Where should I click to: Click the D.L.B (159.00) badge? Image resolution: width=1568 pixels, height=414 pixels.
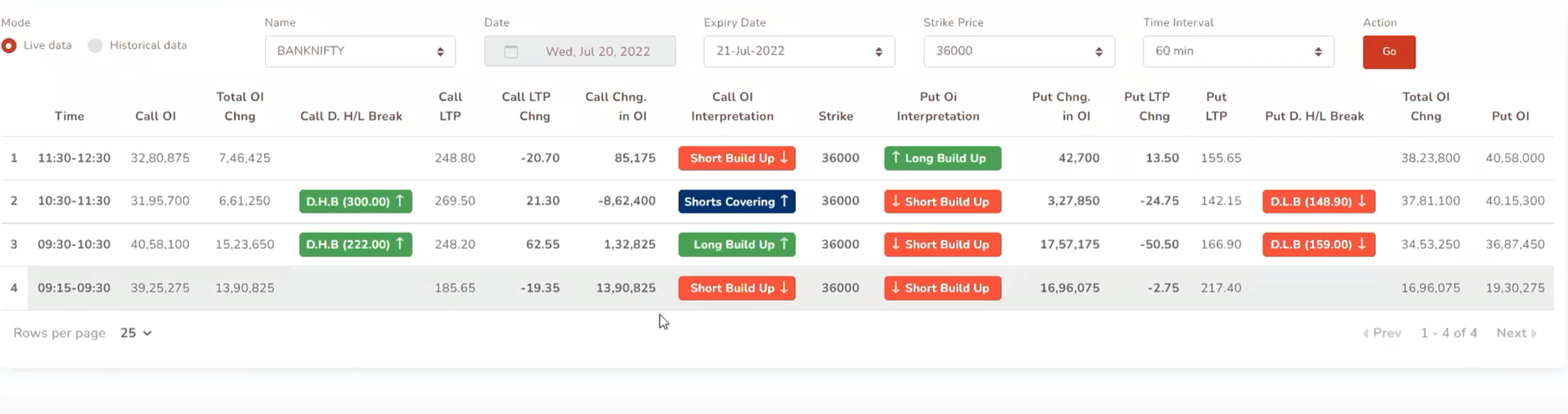[x=1319, y=245]
